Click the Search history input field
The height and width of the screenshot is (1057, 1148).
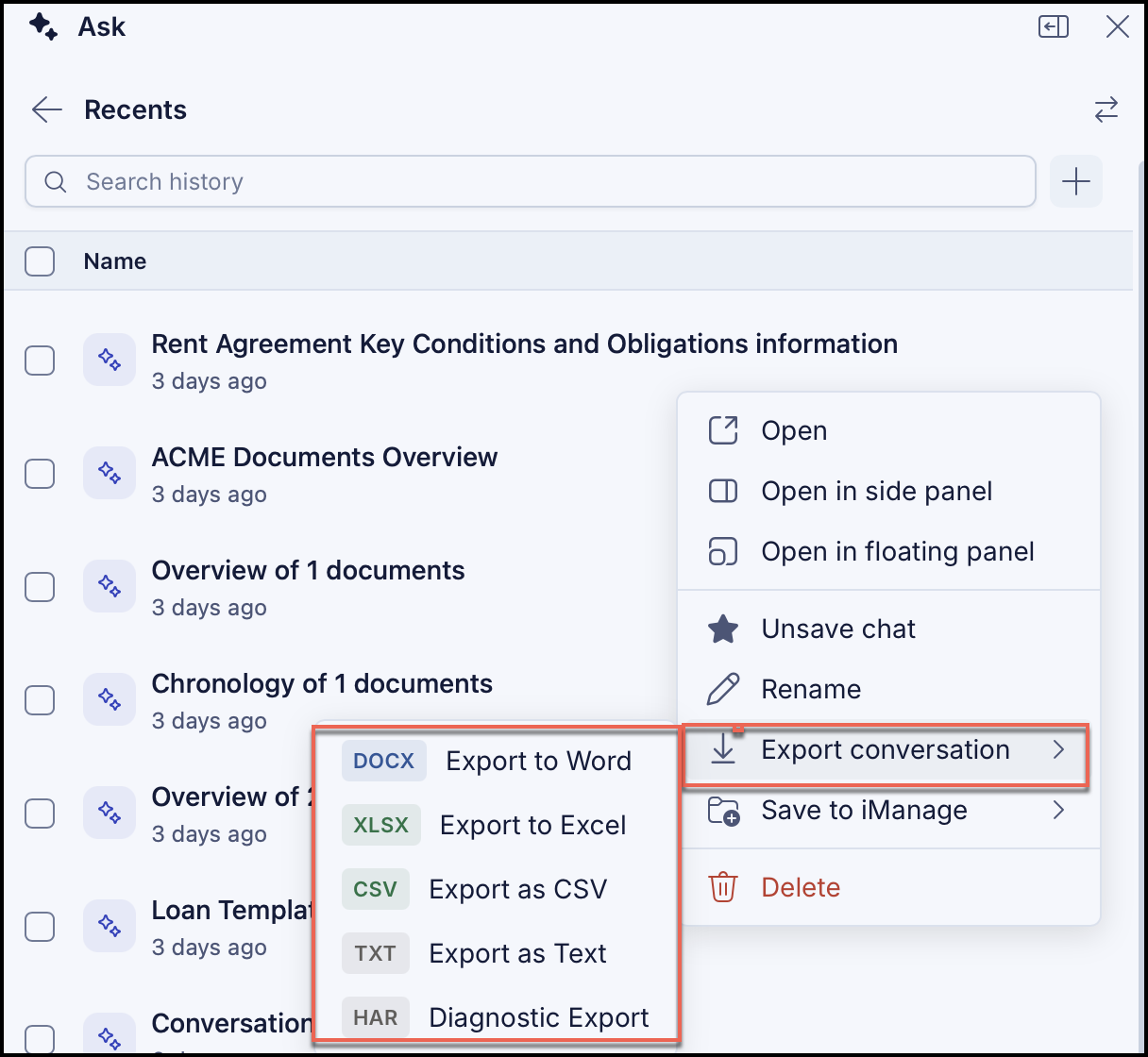(531, 181)
